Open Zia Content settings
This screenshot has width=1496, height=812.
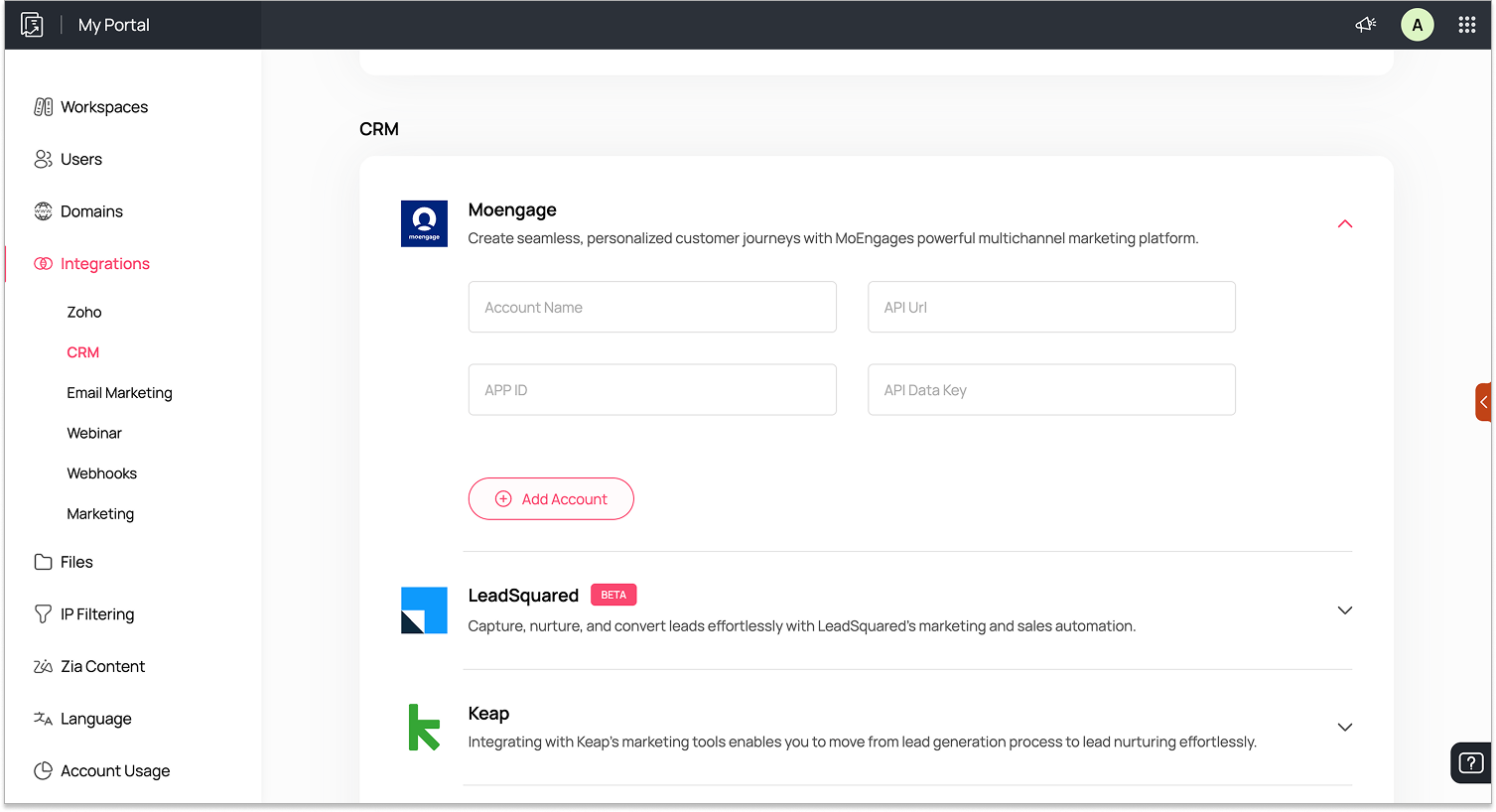point(102,667)
